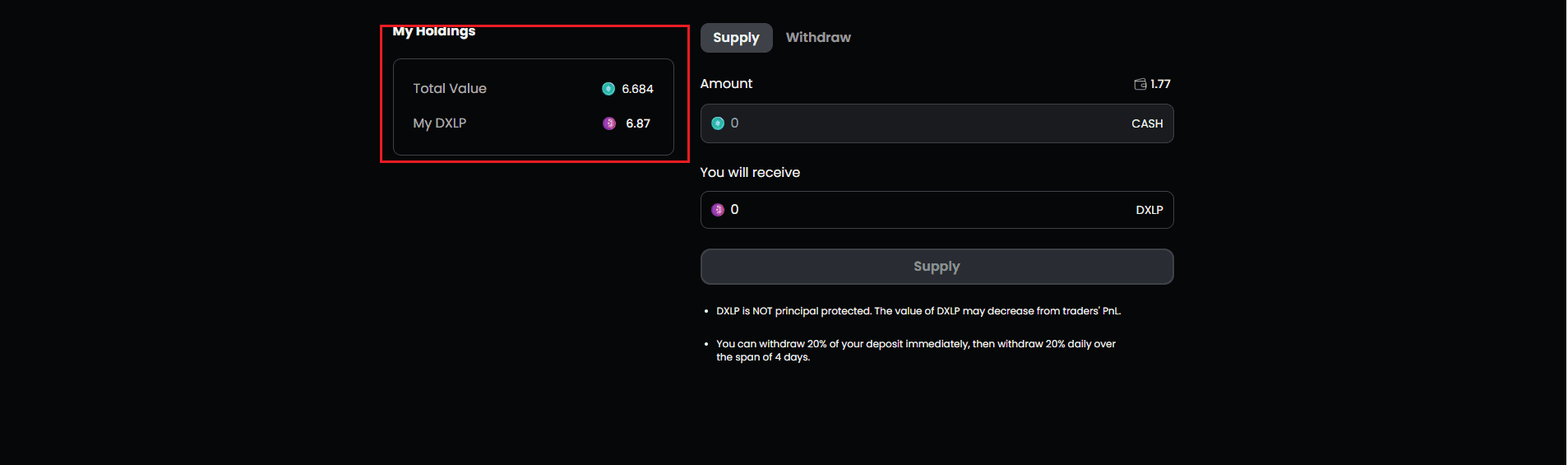This screenshot has height=465, width=1568.
Task: Click the wallet balance icon above Amount field
Action: (x=1140, y=84)
